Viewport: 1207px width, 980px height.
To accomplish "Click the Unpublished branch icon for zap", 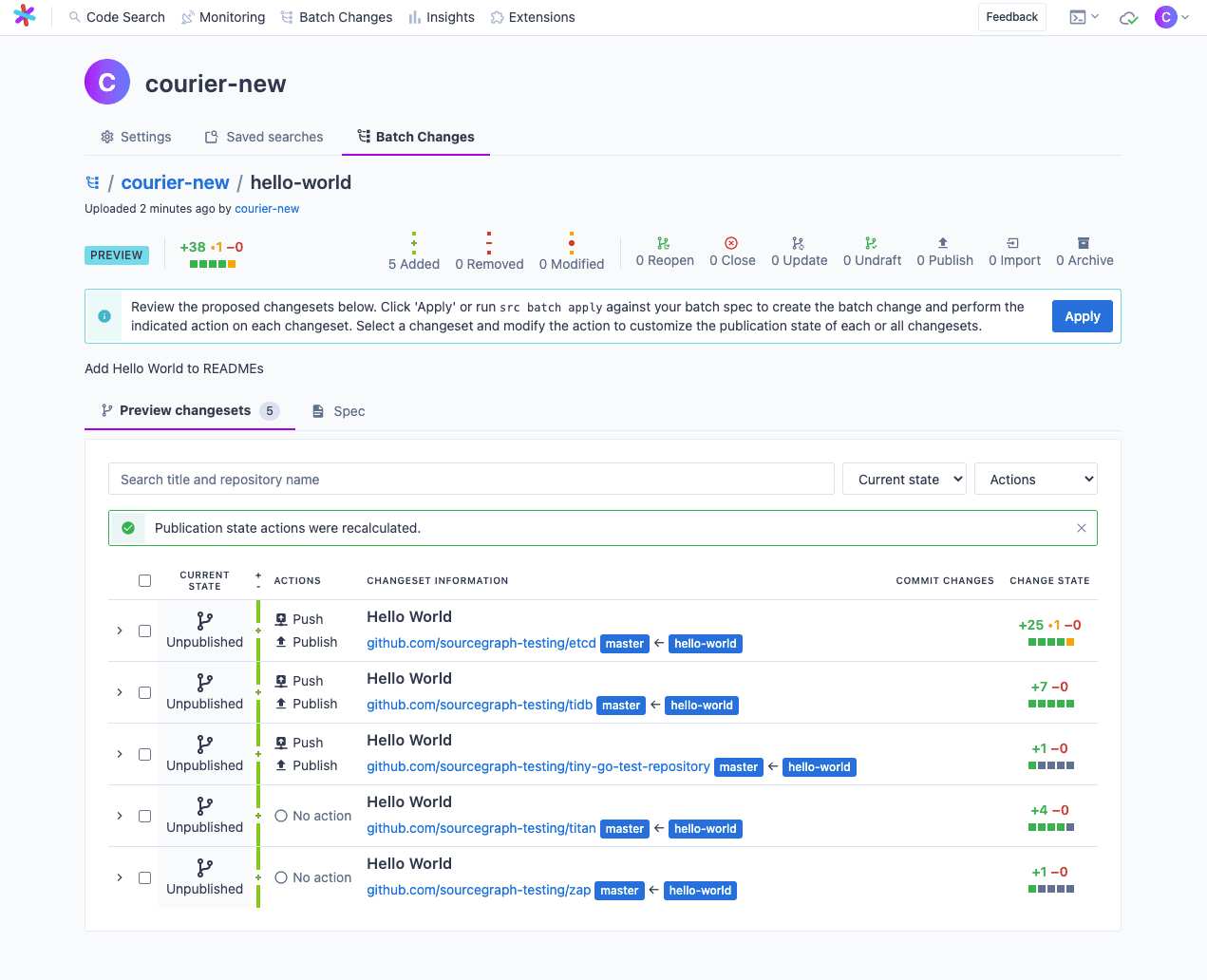I will [204, 868].
